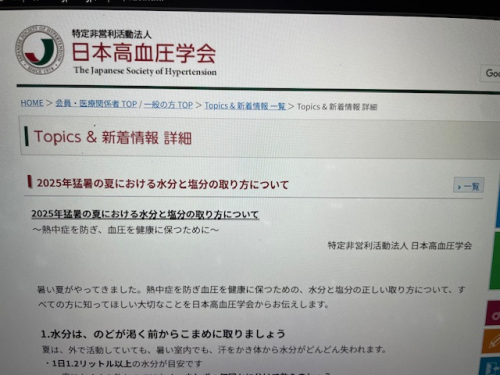Click the English Japanese Society of Hypertension subtitle
The height and width of the screenshot is (375, 500).
pyautogui.click(x=145, y=71)
